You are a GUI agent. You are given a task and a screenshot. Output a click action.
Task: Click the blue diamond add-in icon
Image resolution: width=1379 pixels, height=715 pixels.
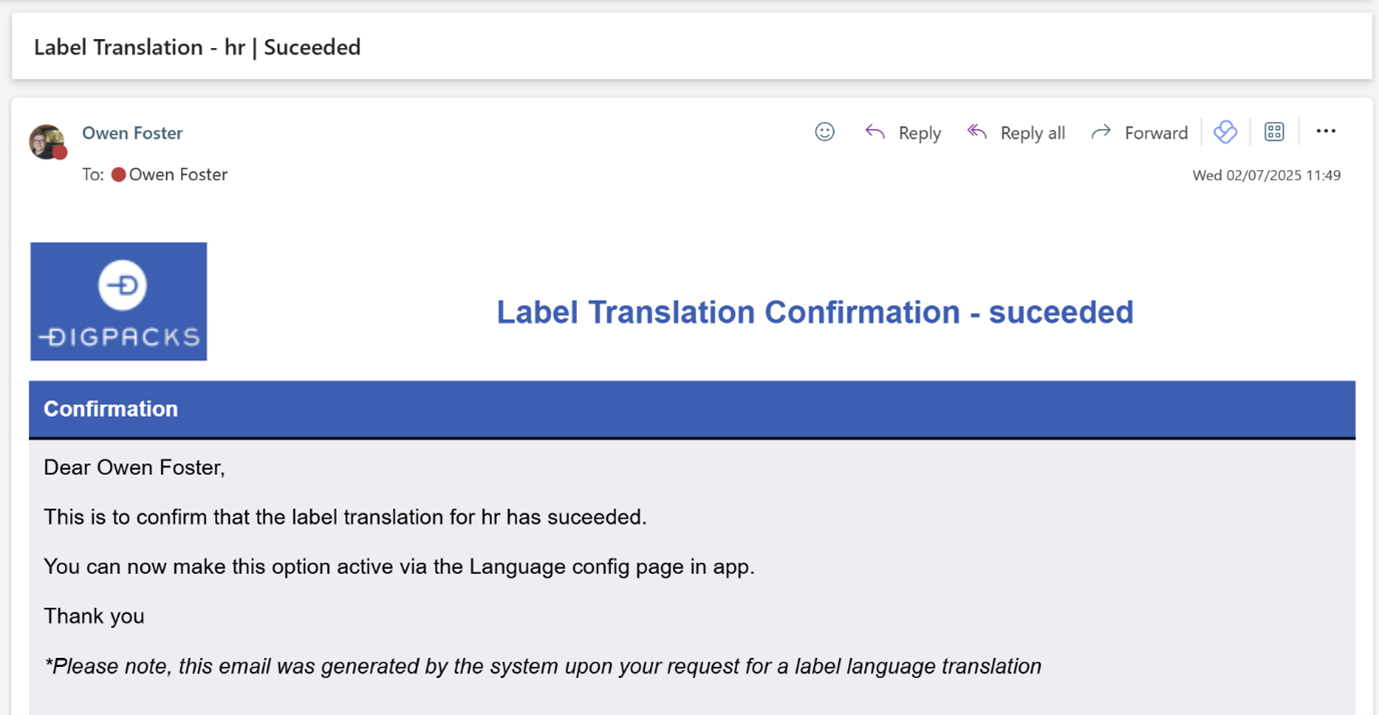click(x=1225, y=132)
